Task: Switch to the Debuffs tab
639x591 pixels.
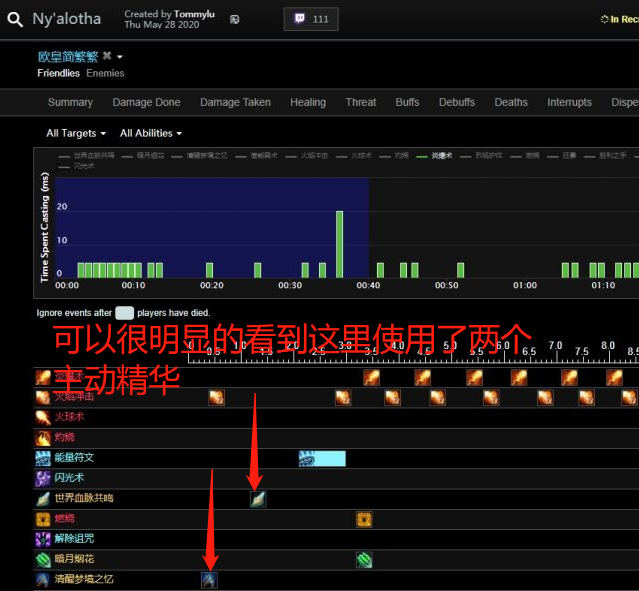Action: pyautogui.click(x=456, y=102)
